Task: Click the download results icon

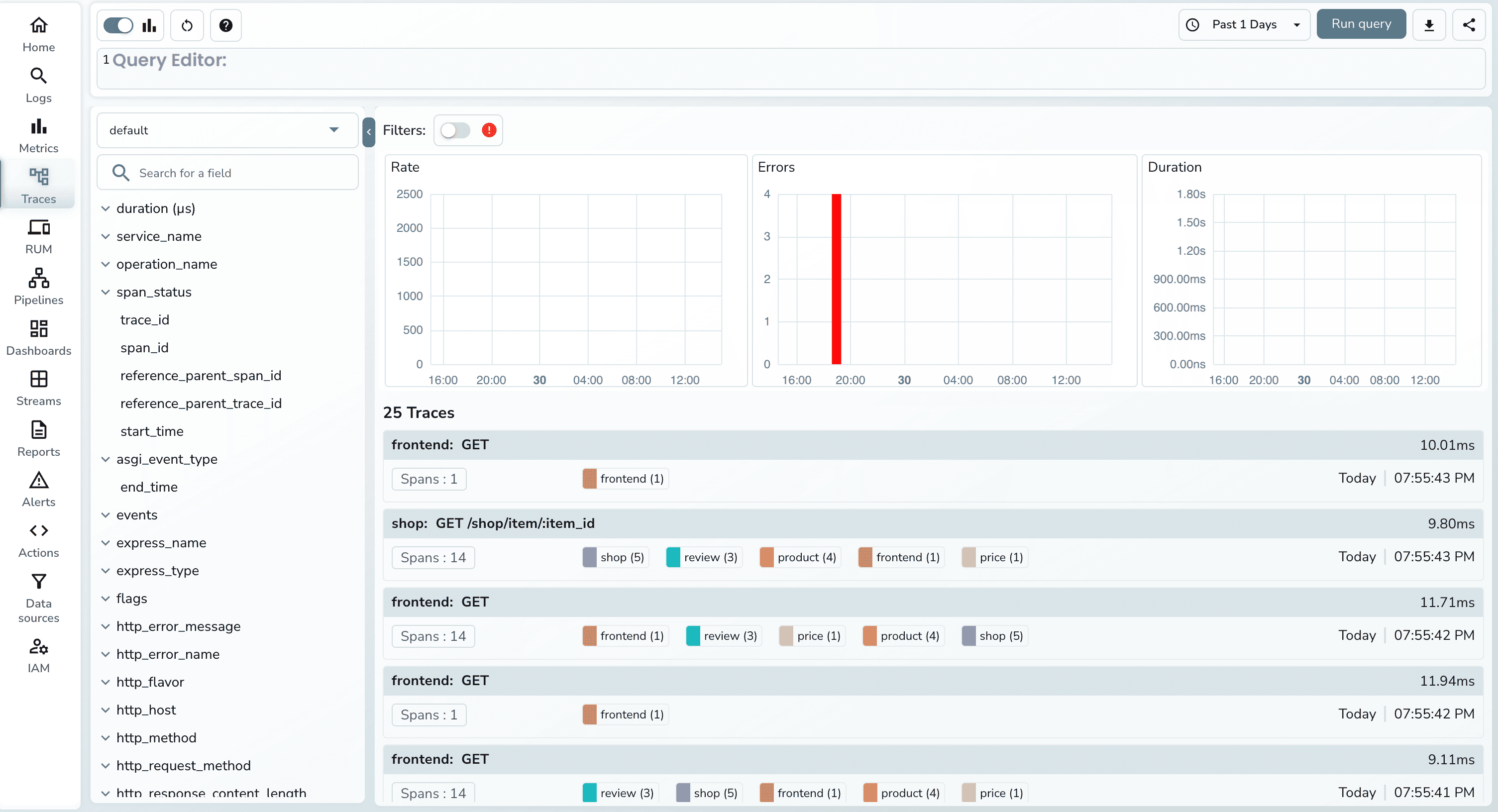Action: [x=1429, y=24]
